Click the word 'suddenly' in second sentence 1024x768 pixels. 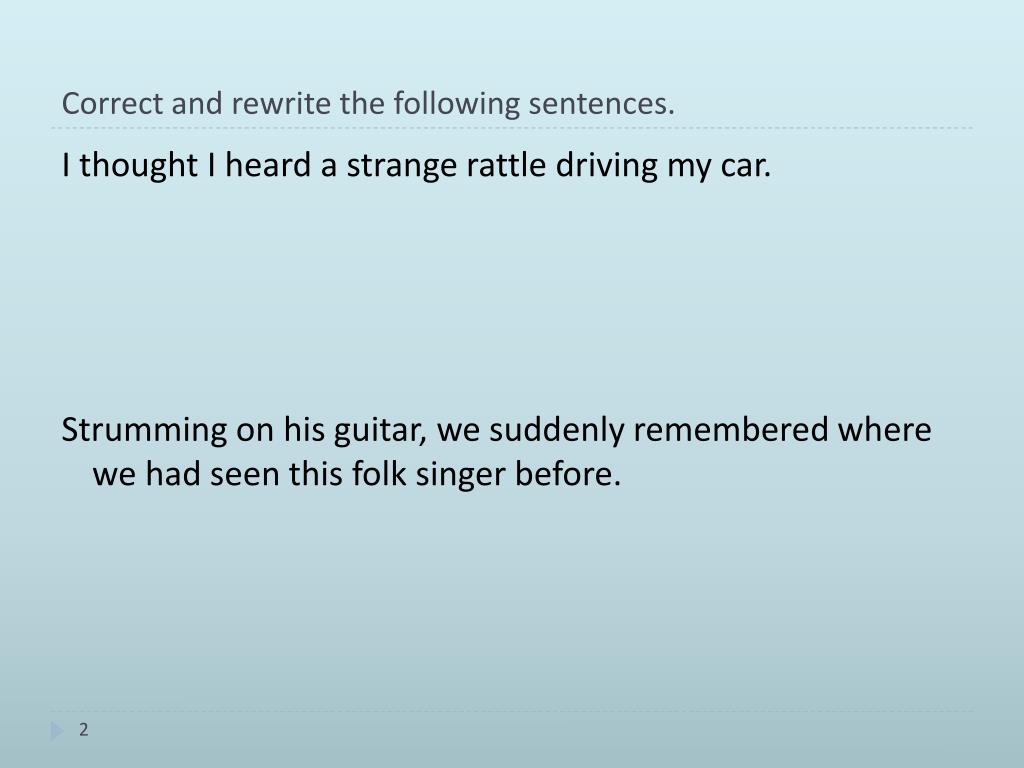[556, 431]
